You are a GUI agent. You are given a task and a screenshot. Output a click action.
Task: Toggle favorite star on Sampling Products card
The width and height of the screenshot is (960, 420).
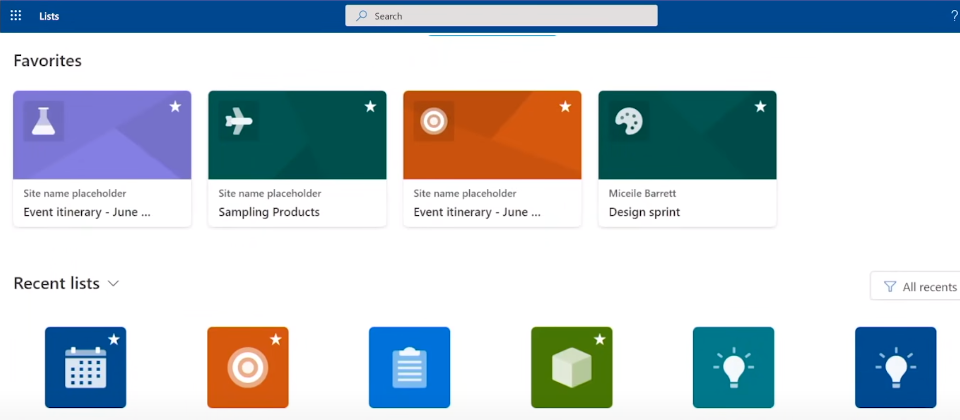point(370,107)
